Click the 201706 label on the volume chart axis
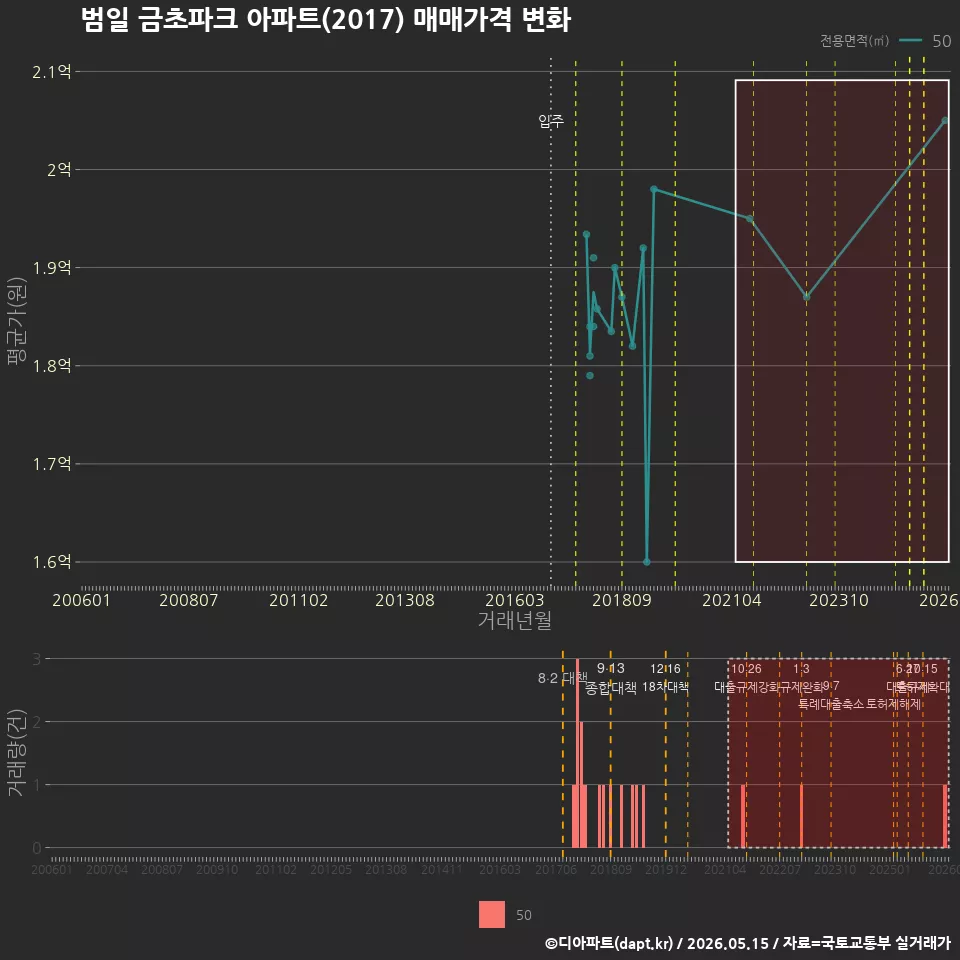The image size is (960, 960). (556, 869)
